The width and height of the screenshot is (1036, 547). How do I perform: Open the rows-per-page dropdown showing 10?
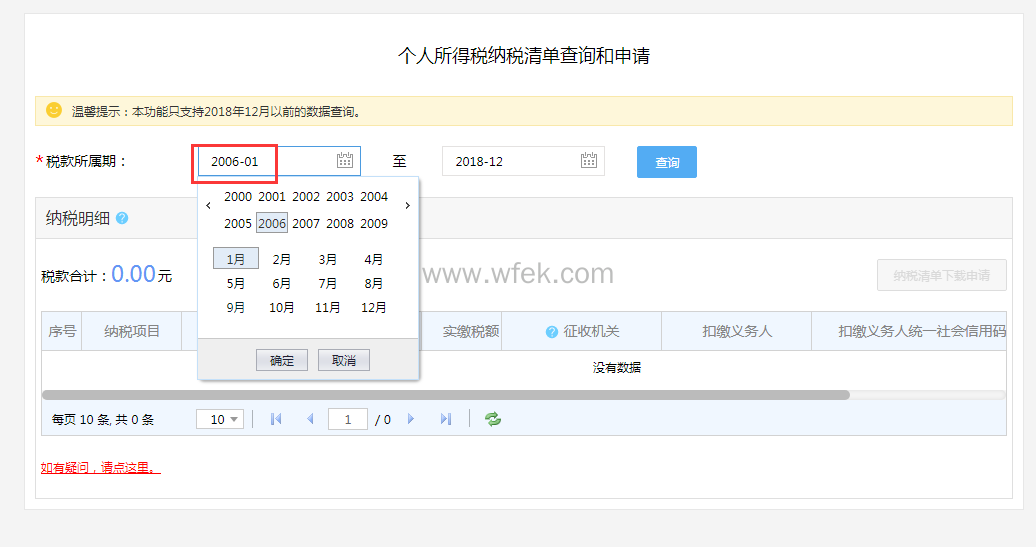coord(220,419)
